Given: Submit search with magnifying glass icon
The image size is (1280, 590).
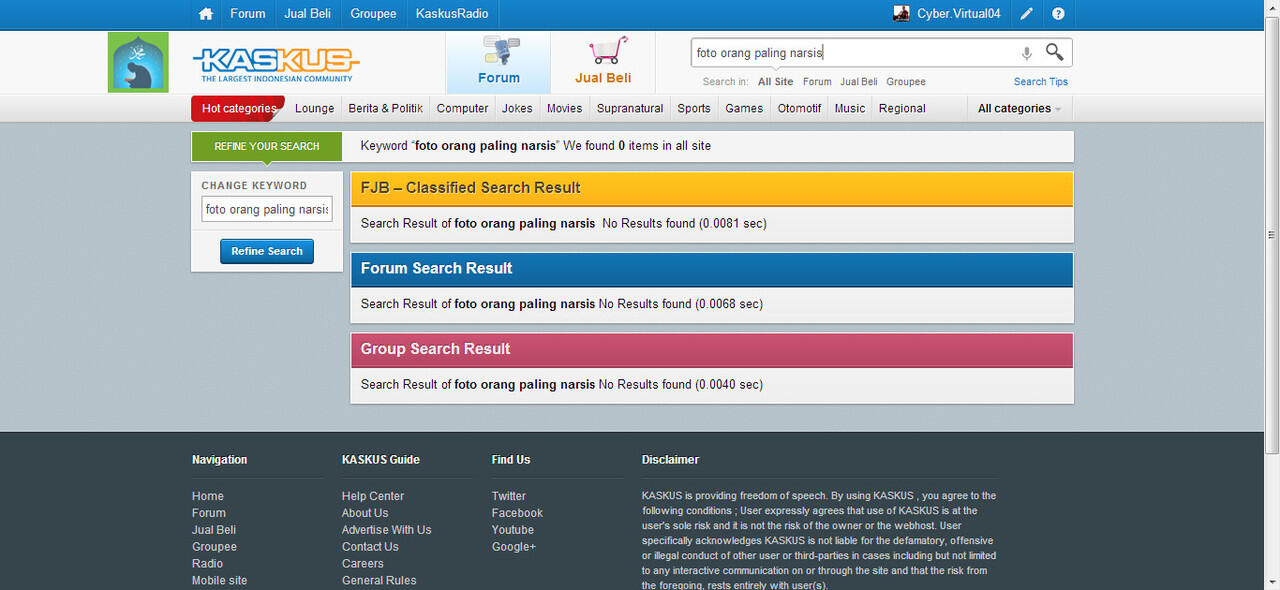Looking at the screenshot, I should 1055,52.
